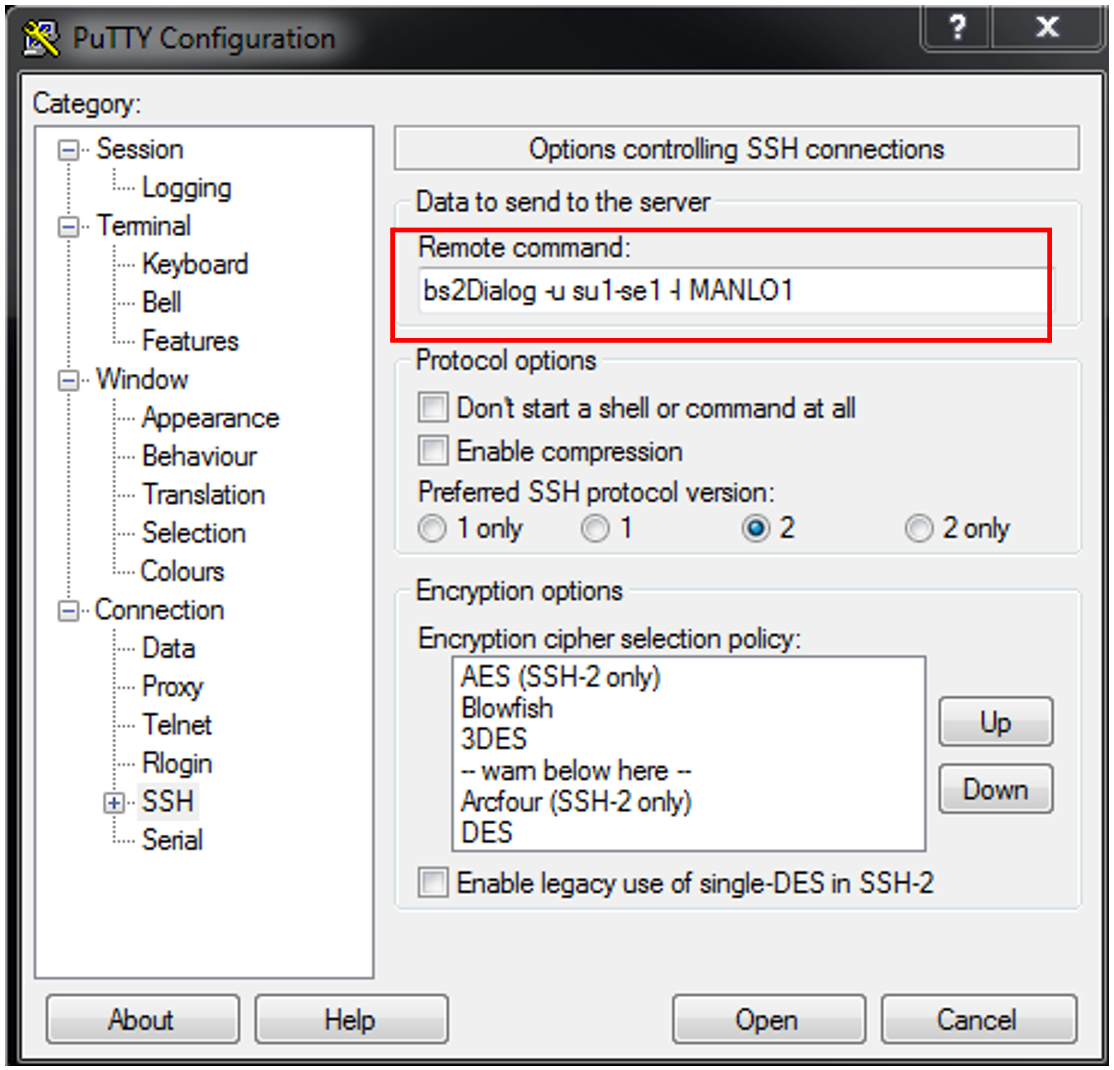Open the Behaviour category

coord(200,456)
